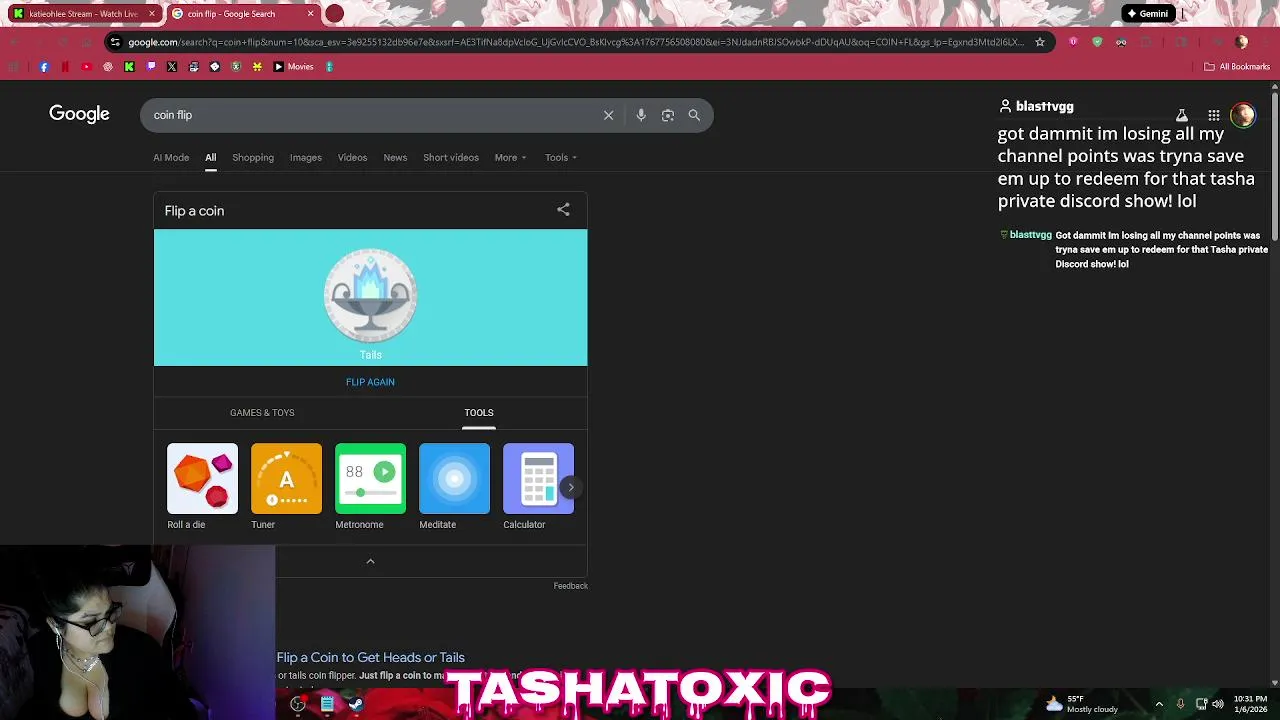The image size is (1280, 720).
Task: Go to Google homepage via logo
Action: tap(79, 114)
